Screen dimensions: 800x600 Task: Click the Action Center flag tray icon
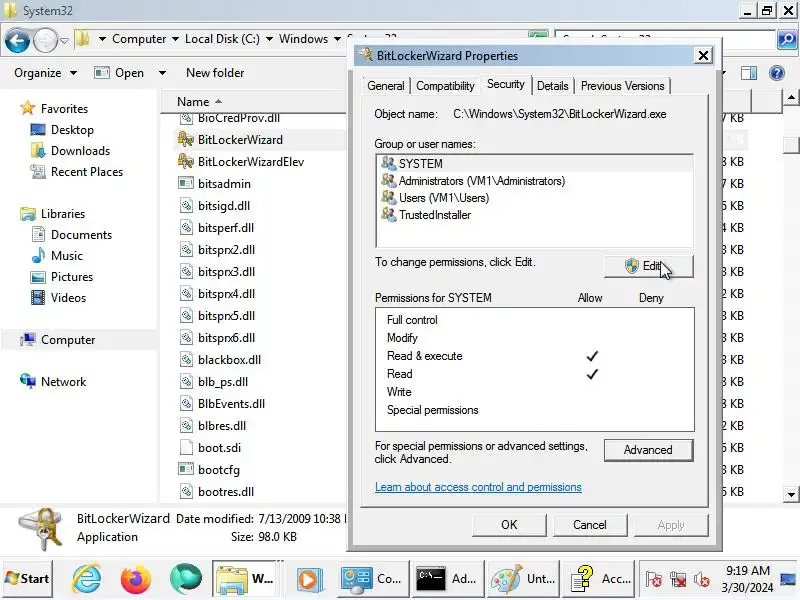tap(653, 580)
